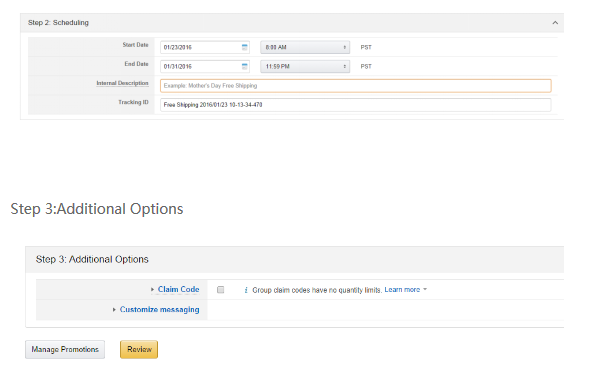Click into the Internal Description text field
Viewport: 601px width, 375px height.
tap(356, 86)
